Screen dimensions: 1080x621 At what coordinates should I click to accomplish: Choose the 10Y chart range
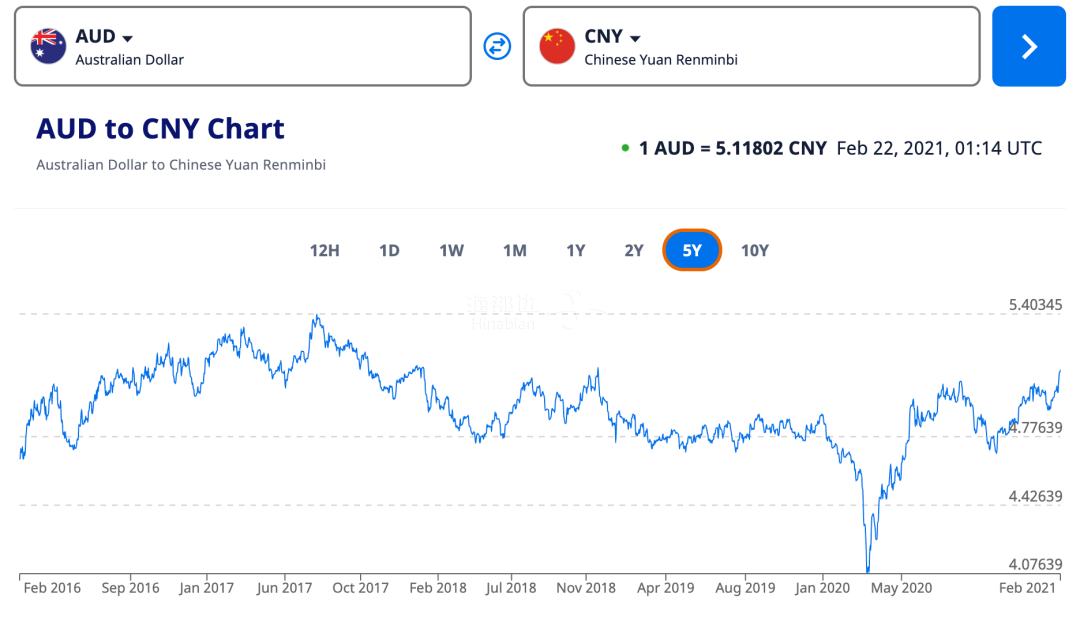click(754, 250)
